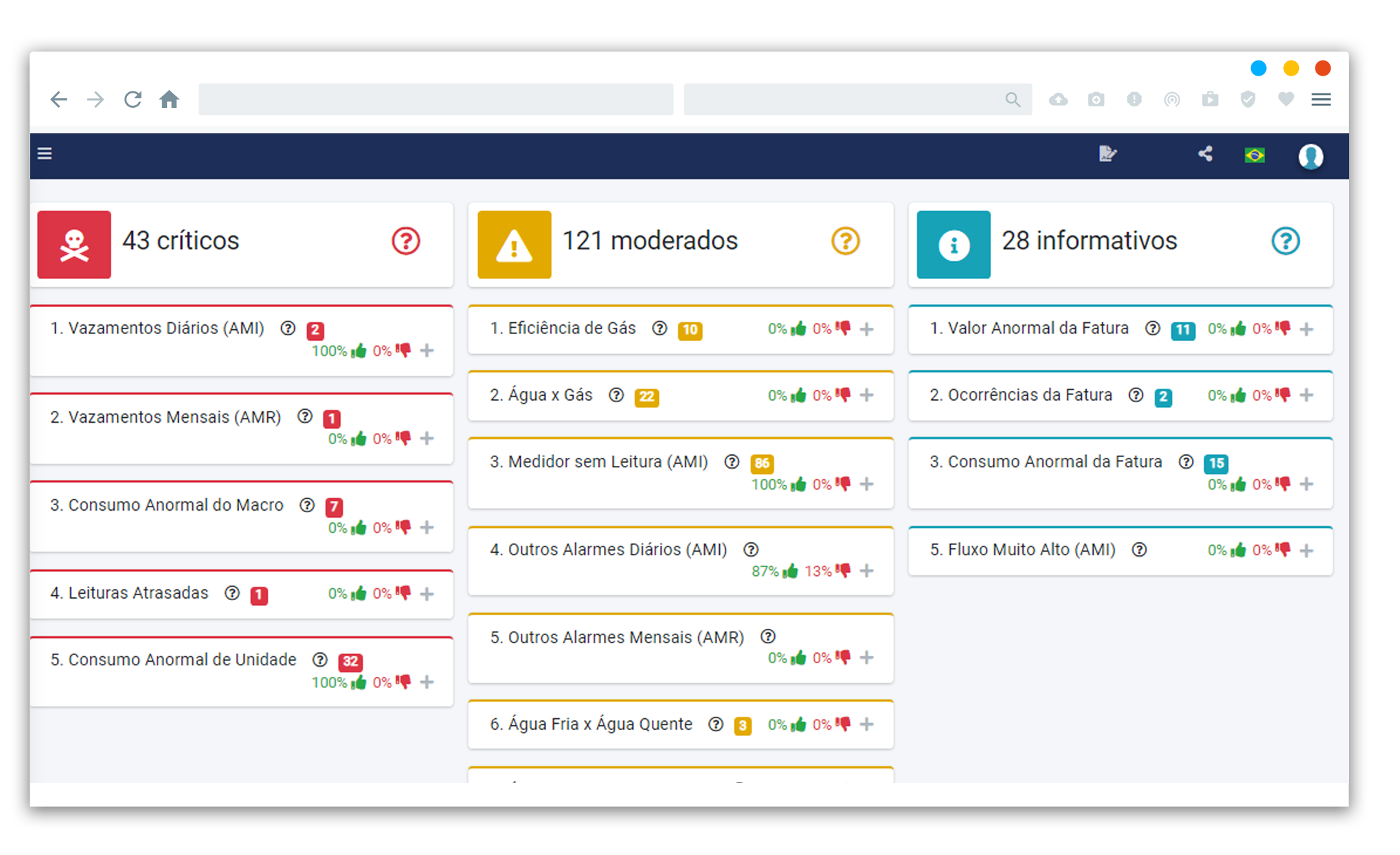
Task: Thumbs up Ocorrências da Fatura
Action: click(1238, 395)
